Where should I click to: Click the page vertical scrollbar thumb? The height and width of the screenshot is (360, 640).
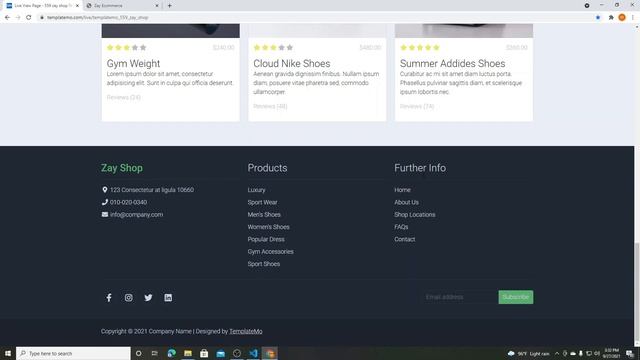click(x=637, y=292)
